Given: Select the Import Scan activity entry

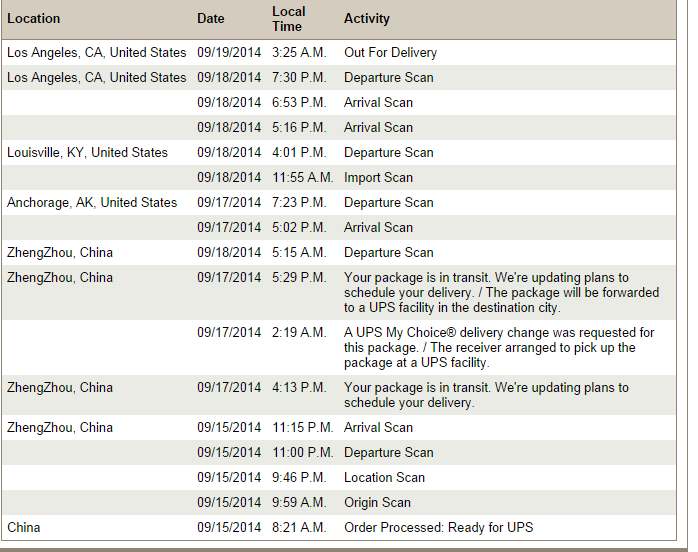Looking at the screenshot, I should pyautogui.click(x=378, y=178).
